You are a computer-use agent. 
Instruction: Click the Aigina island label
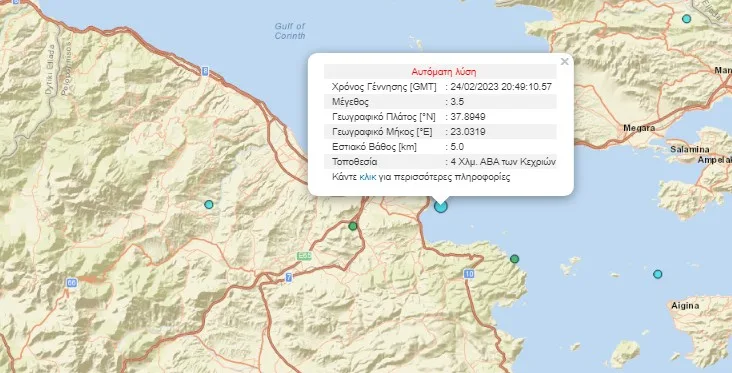tap(685, 306)
